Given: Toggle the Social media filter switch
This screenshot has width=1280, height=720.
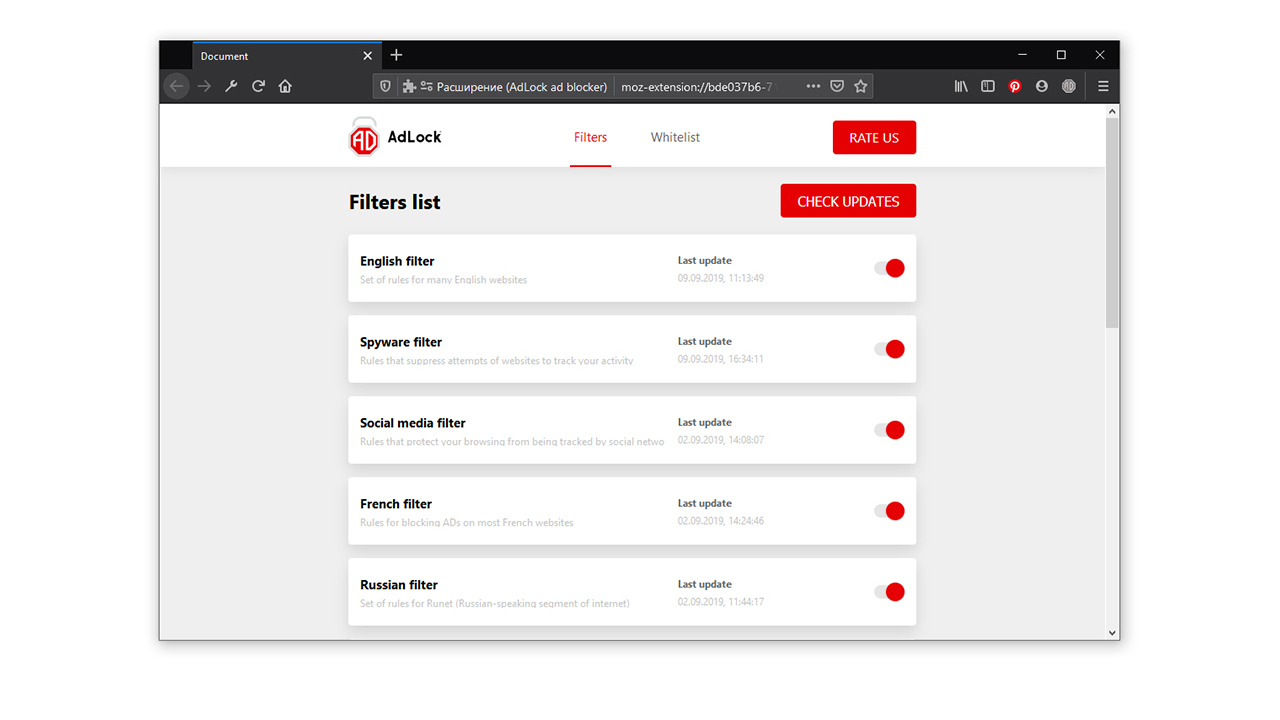Looking at the screenshot, I should pos(889,430).
